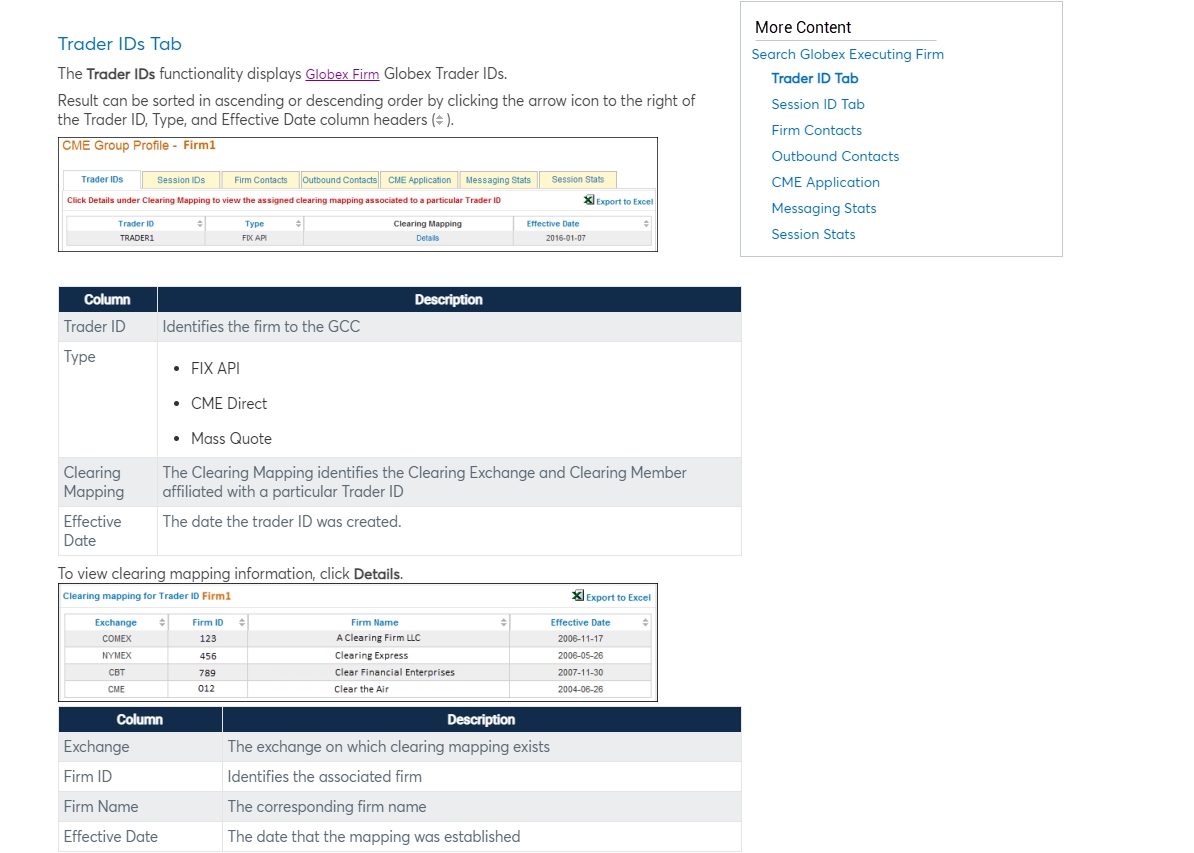
Task: Click the Trader IDs Tab heading
Action: [120, 44]
